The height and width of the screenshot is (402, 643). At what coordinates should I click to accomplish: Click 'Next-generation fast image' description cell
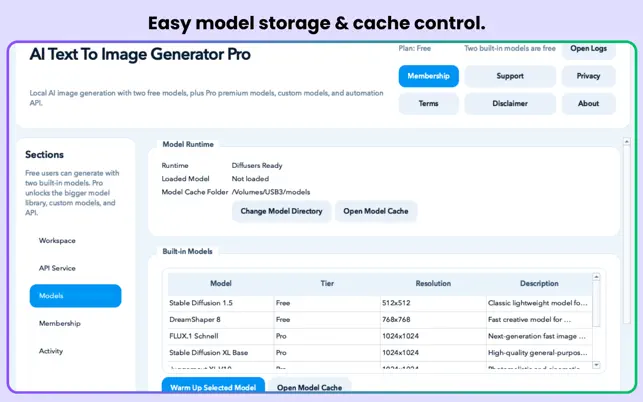[539, 336]
